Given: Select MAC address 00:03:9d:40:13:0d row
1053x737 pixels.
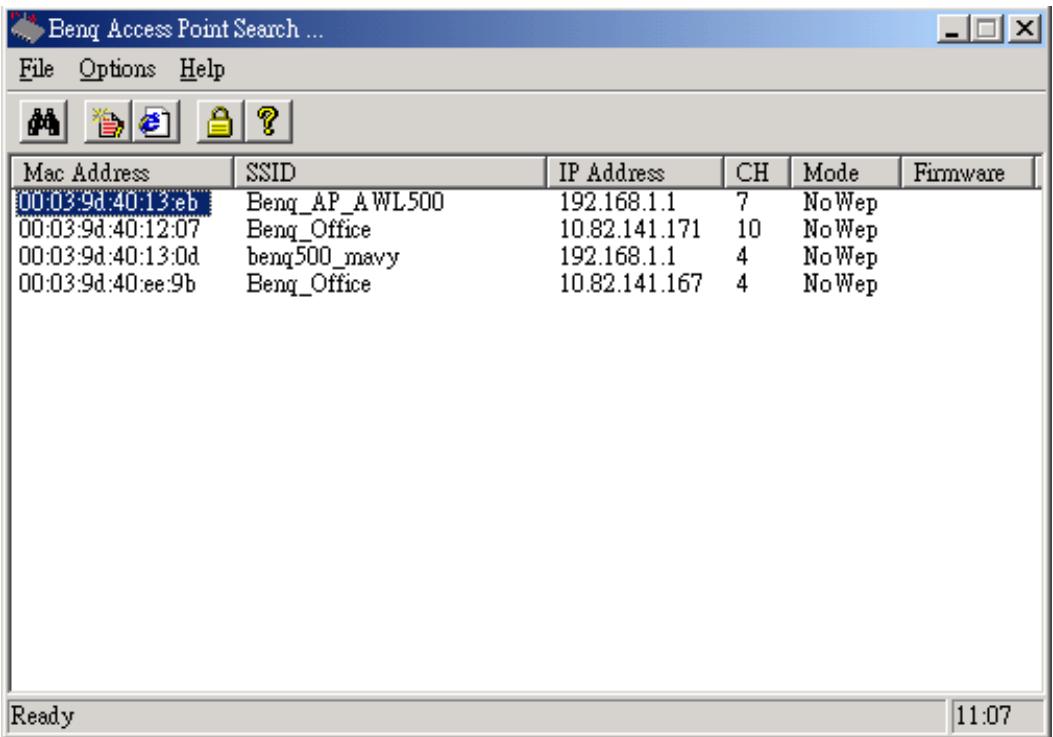Looking at the screenshot, I should (x=109, y=257).
